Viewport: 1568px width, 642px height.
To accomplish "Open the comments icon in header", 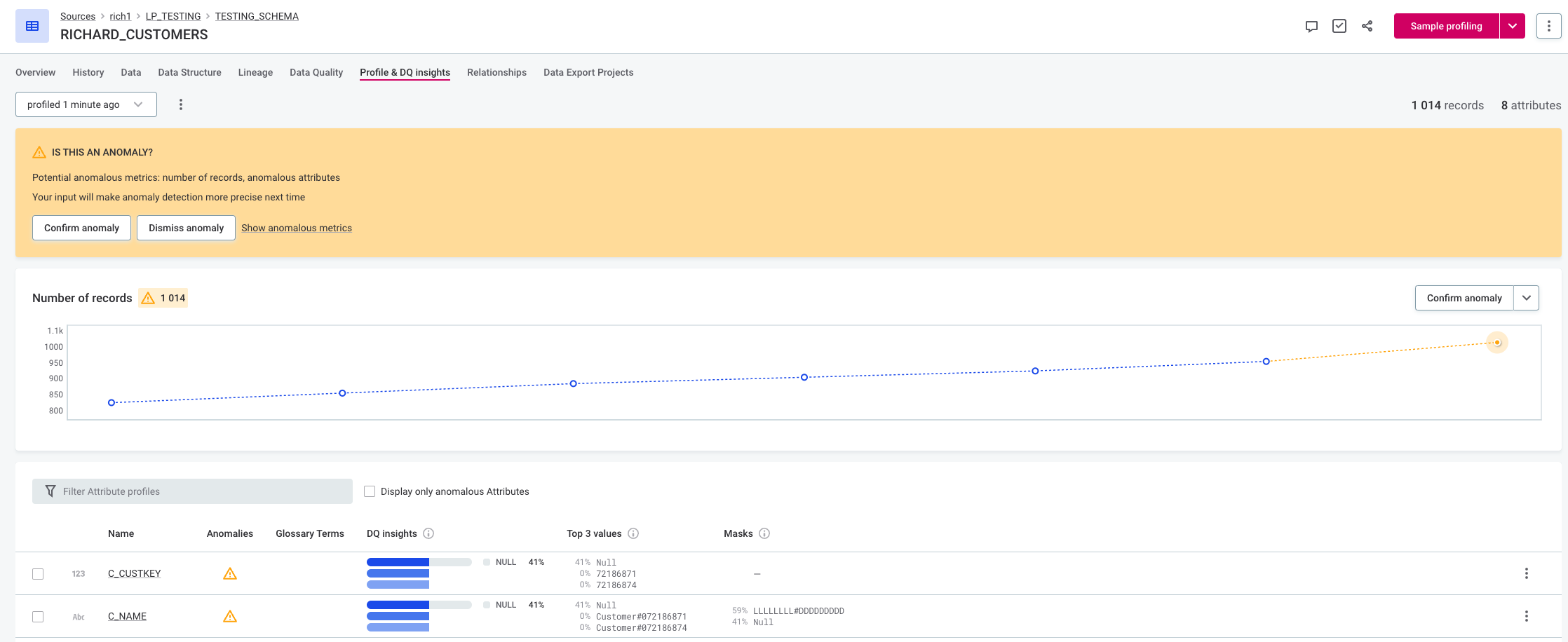I will 1311,26.
